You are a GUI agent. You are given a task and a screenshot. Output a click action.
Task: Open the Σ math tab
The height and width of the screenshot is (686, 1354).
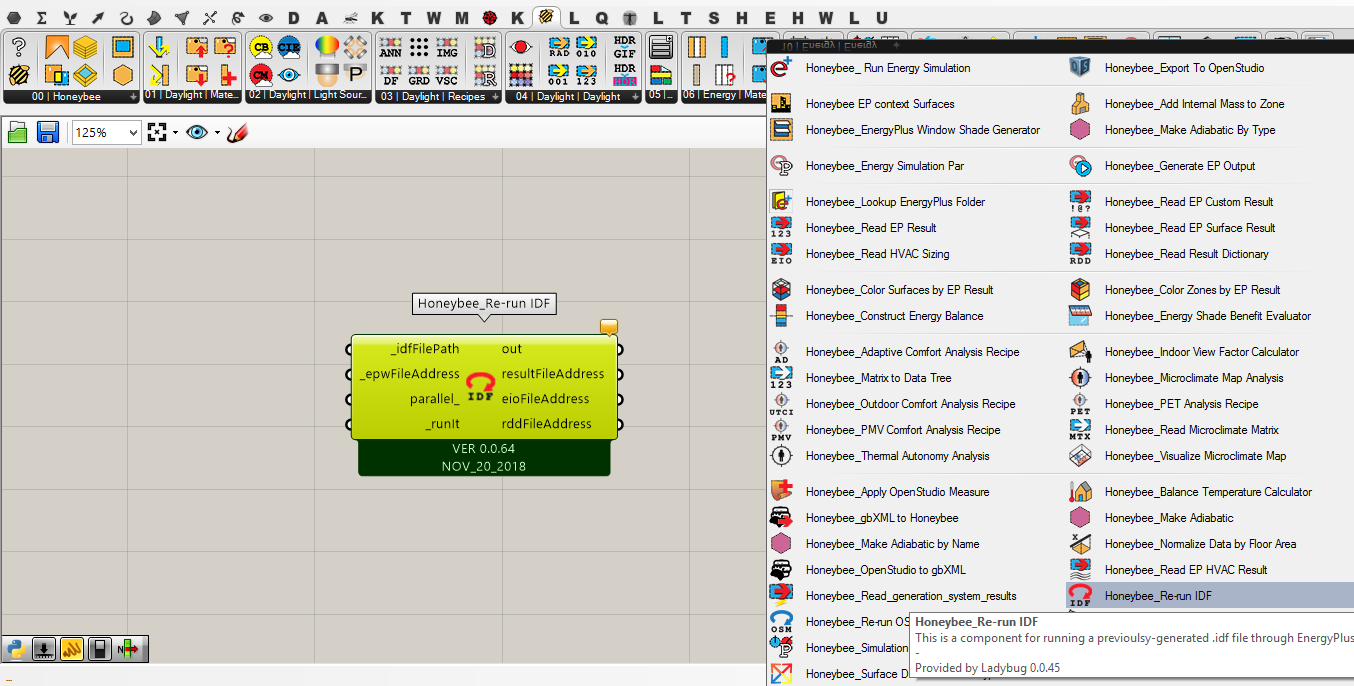tap(42, 18)
